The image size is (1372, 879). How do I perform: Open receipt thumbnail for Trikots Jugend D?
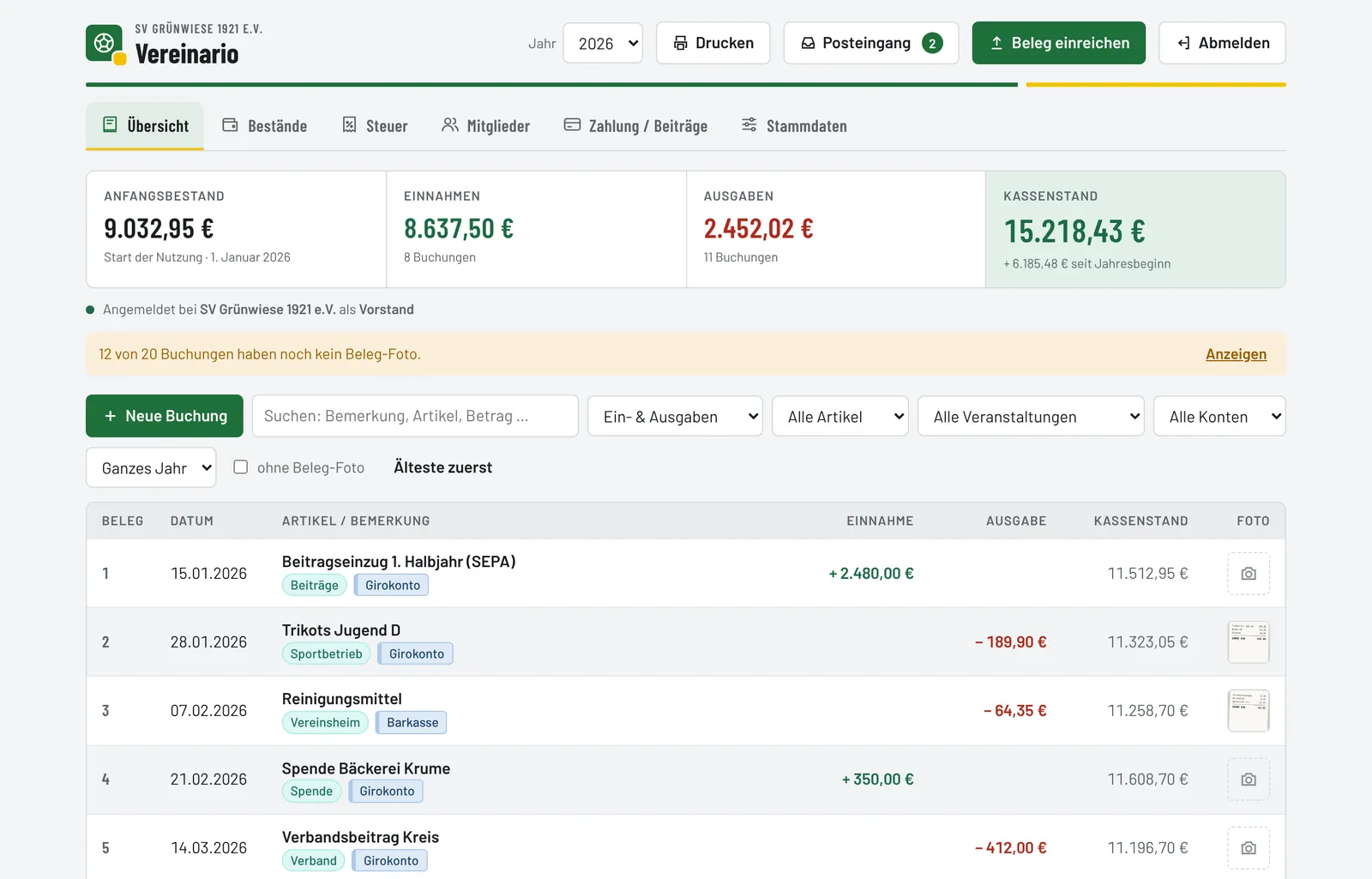1249,642
